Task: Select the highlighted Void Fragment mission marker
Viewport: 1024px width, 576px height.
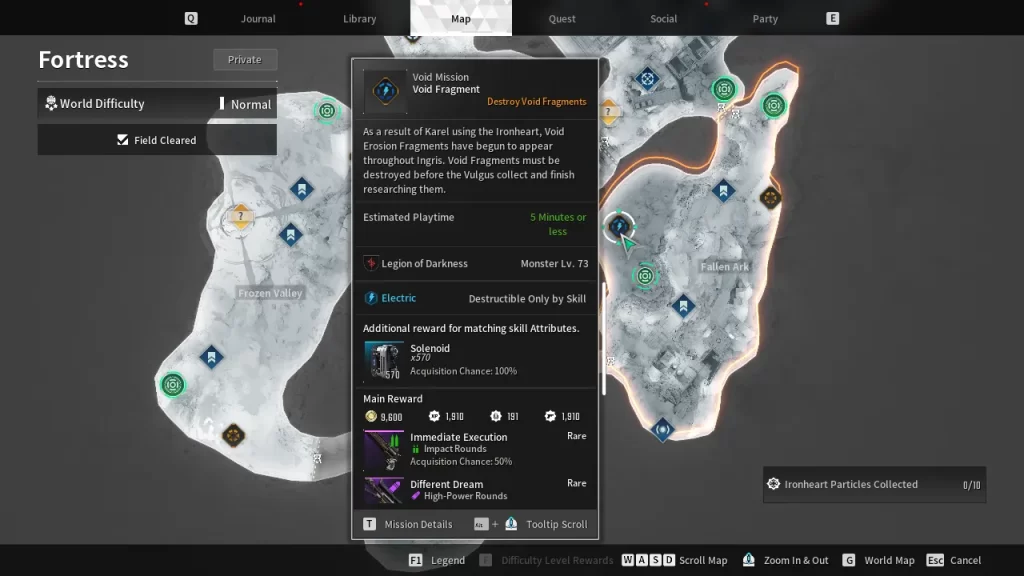Action: coord(620,227)
